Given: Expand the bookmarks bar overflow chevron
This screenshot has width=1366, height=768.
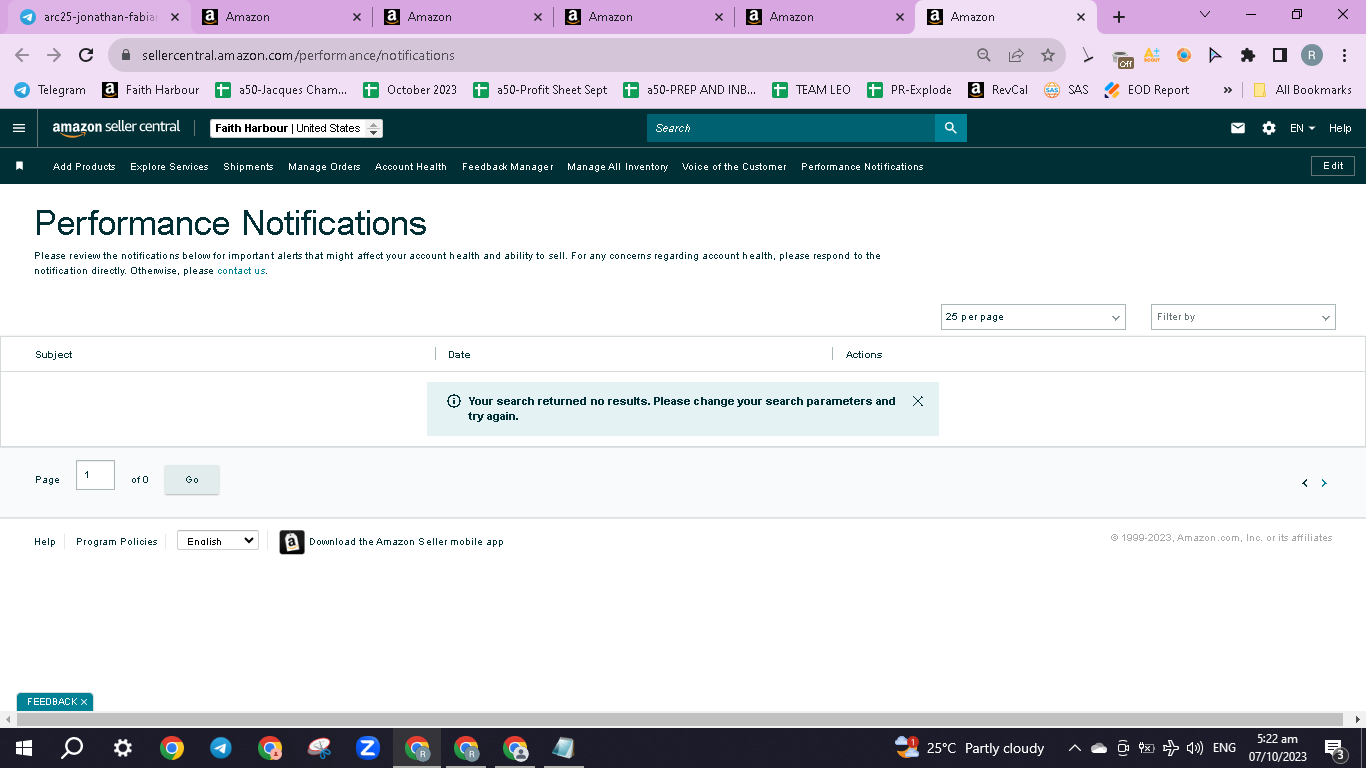Looking at the screenshot, I should tap(1227, 90).
